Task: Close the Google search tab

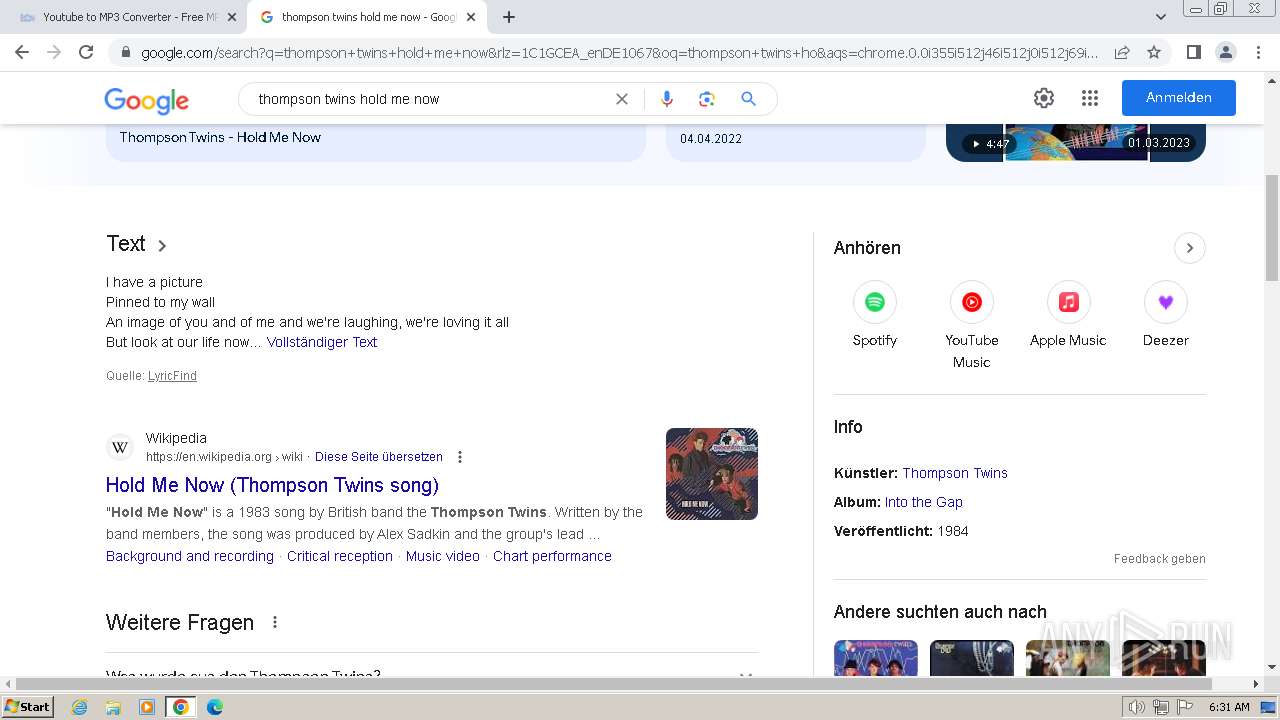Action: [471, 17]
